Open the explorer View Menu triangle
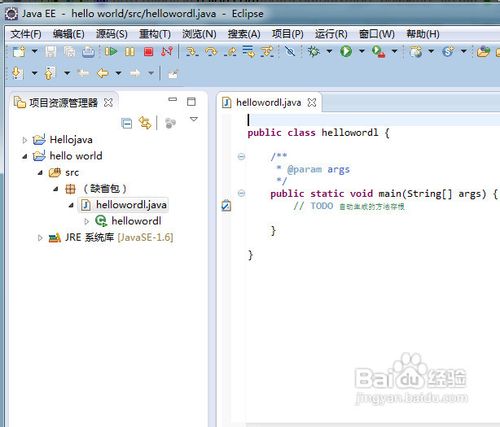 pyautogui.click(x=194, y=119)
